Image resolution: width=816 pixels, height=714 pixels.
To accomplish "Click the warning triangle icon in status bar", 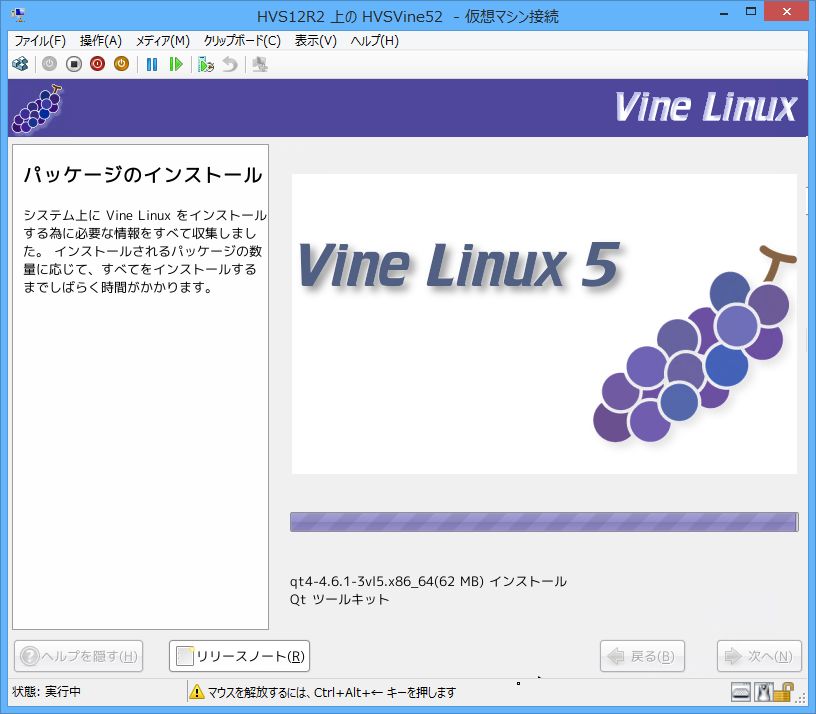I will pos(197,692).
